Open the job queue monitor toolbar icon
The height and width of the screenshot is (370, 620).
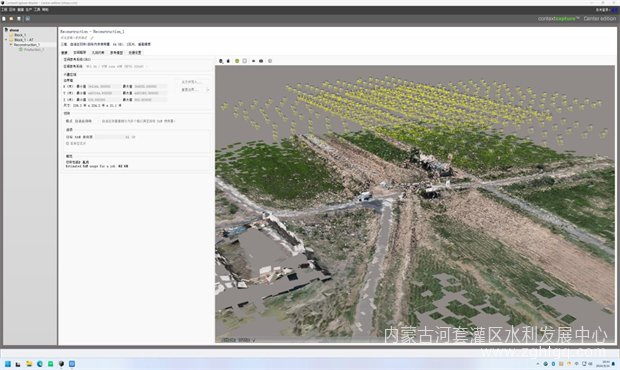pos(28,19)
